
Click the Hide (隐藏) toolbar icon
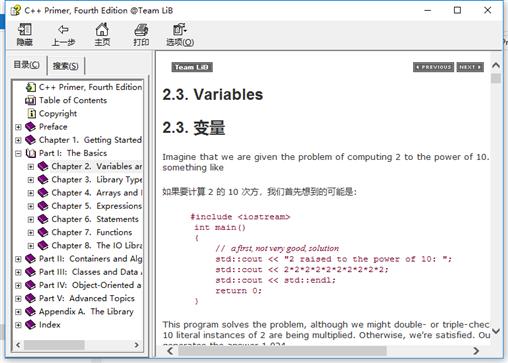pos(25,30)
